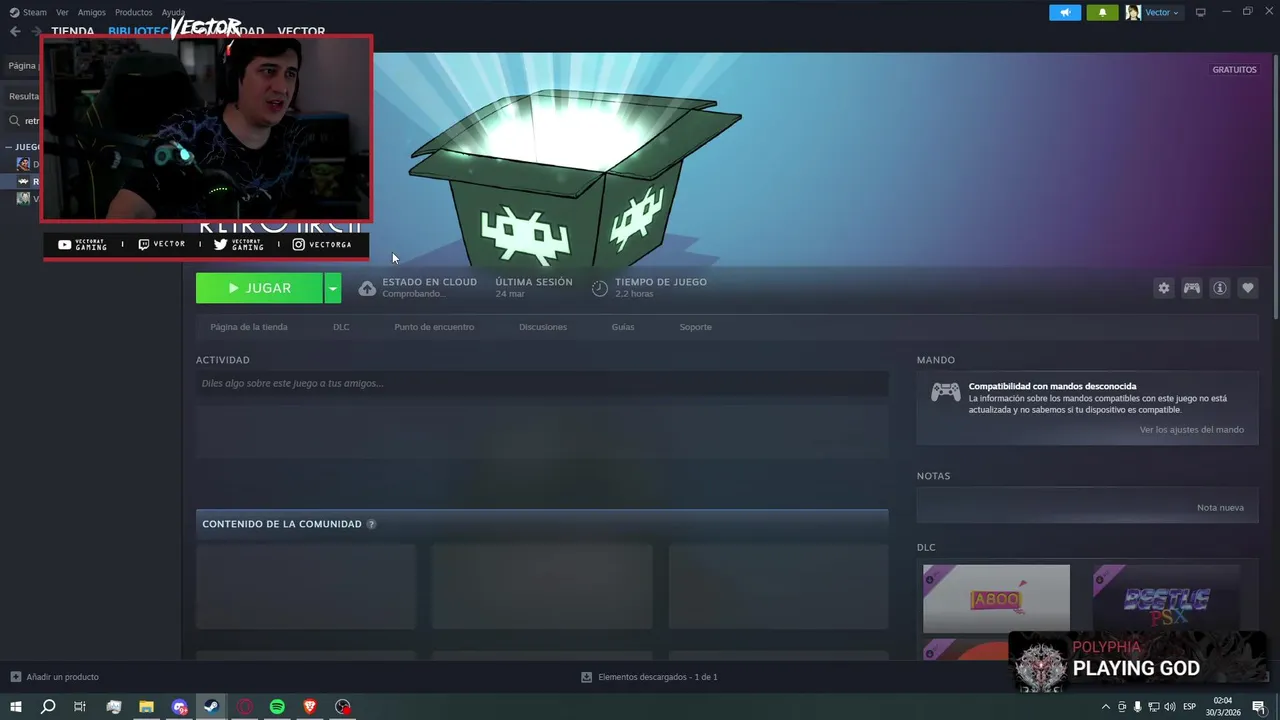Click Nota nueva button
Screen dimensions: 1280x720
pyautogui.click(x=1220, y=508)
